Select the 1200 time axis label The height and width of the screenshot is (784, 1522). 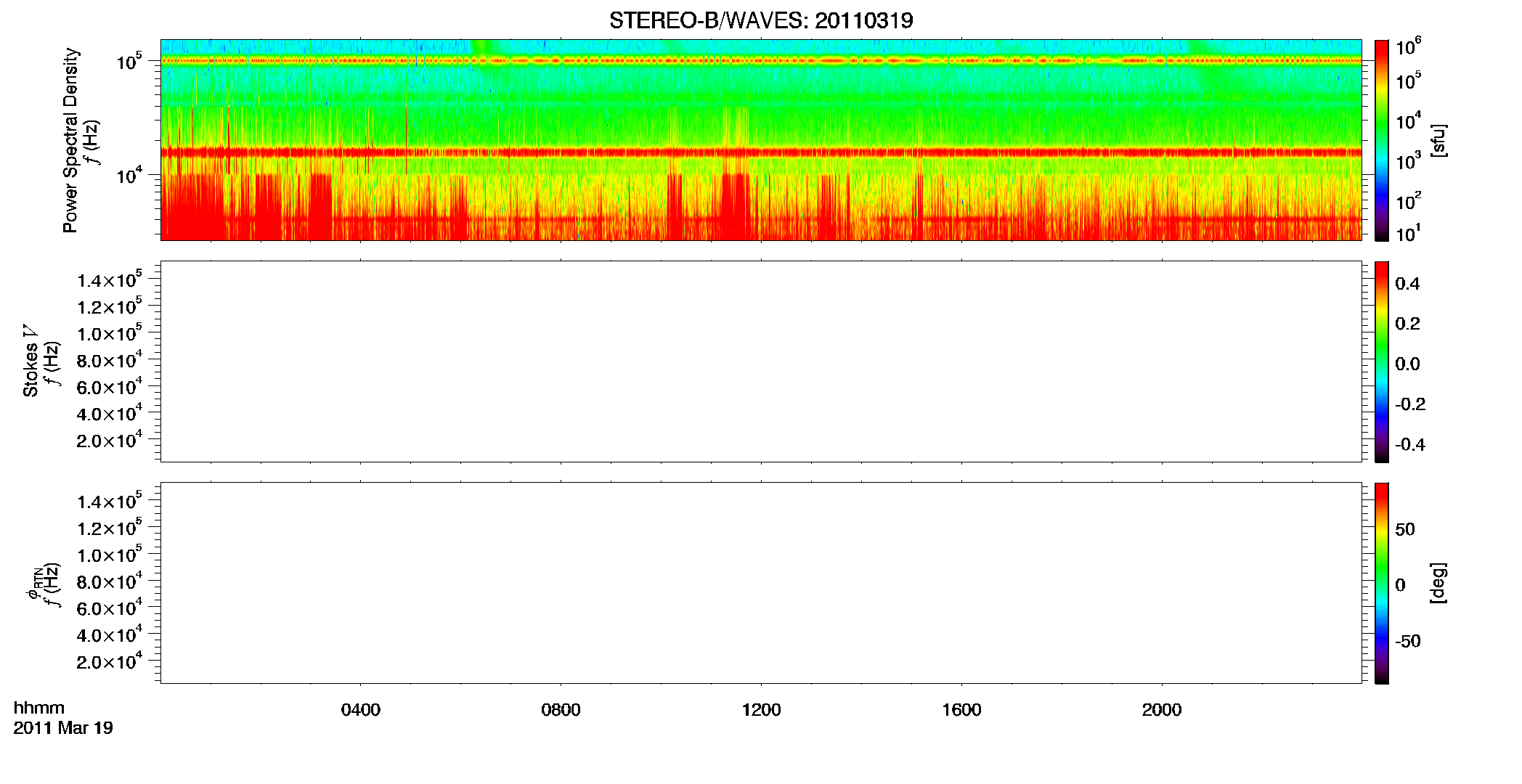pos(761,710)
